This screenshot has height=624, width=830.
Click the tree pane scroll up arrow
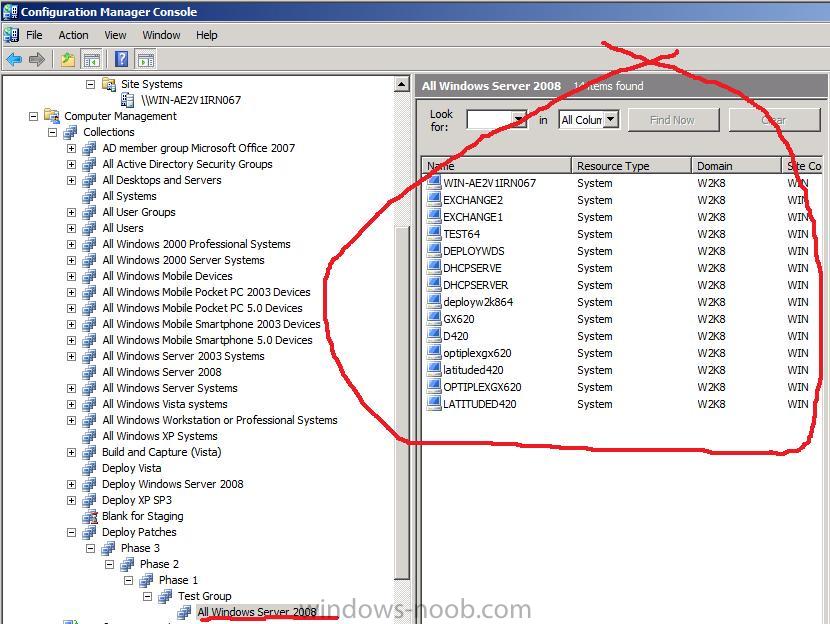tap(402, 84)
